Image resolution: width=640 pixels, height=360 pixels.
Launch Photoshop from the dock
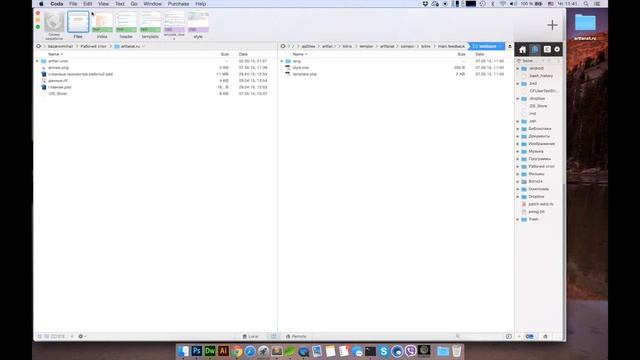pos(196,351)
